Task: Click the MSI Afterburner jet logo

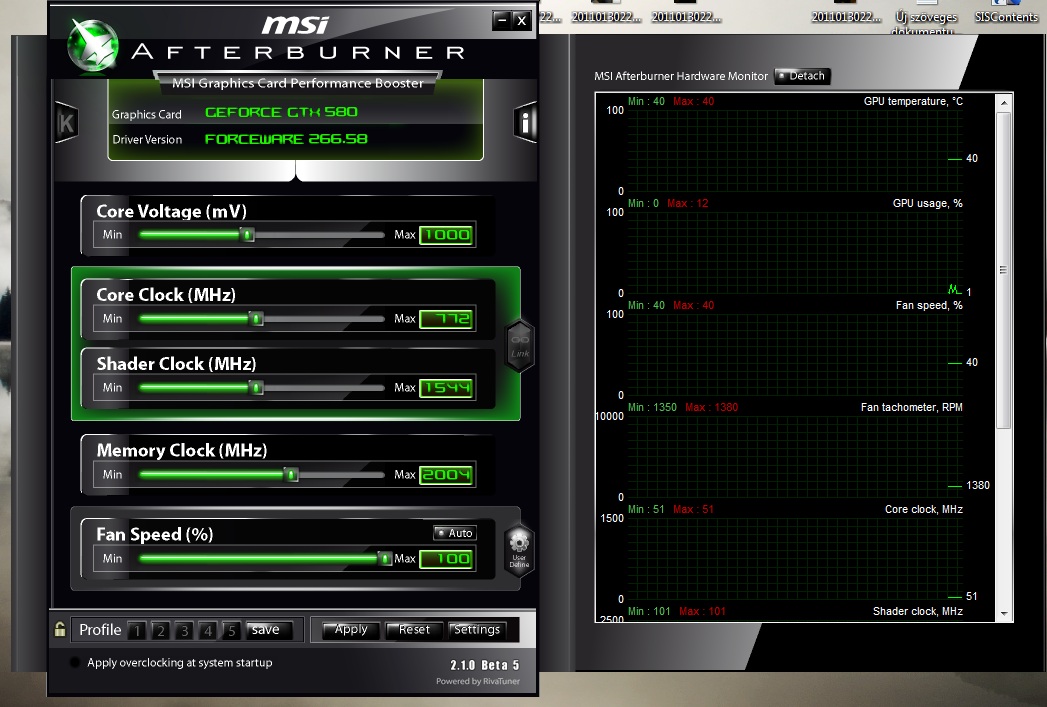Action: [x=94, y=45]
